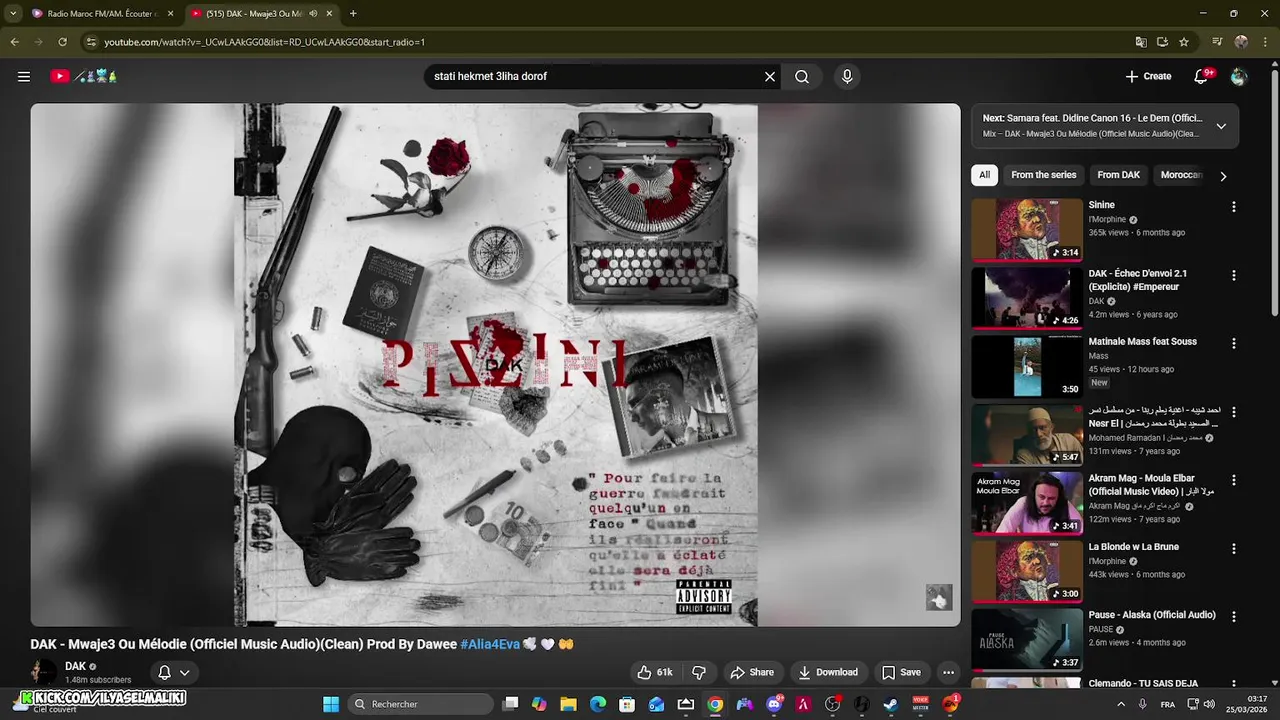Click the YouTube search input field
The width and height of the screenshot is (1280, 720).
pyautogui.click(x=595, y=76)
